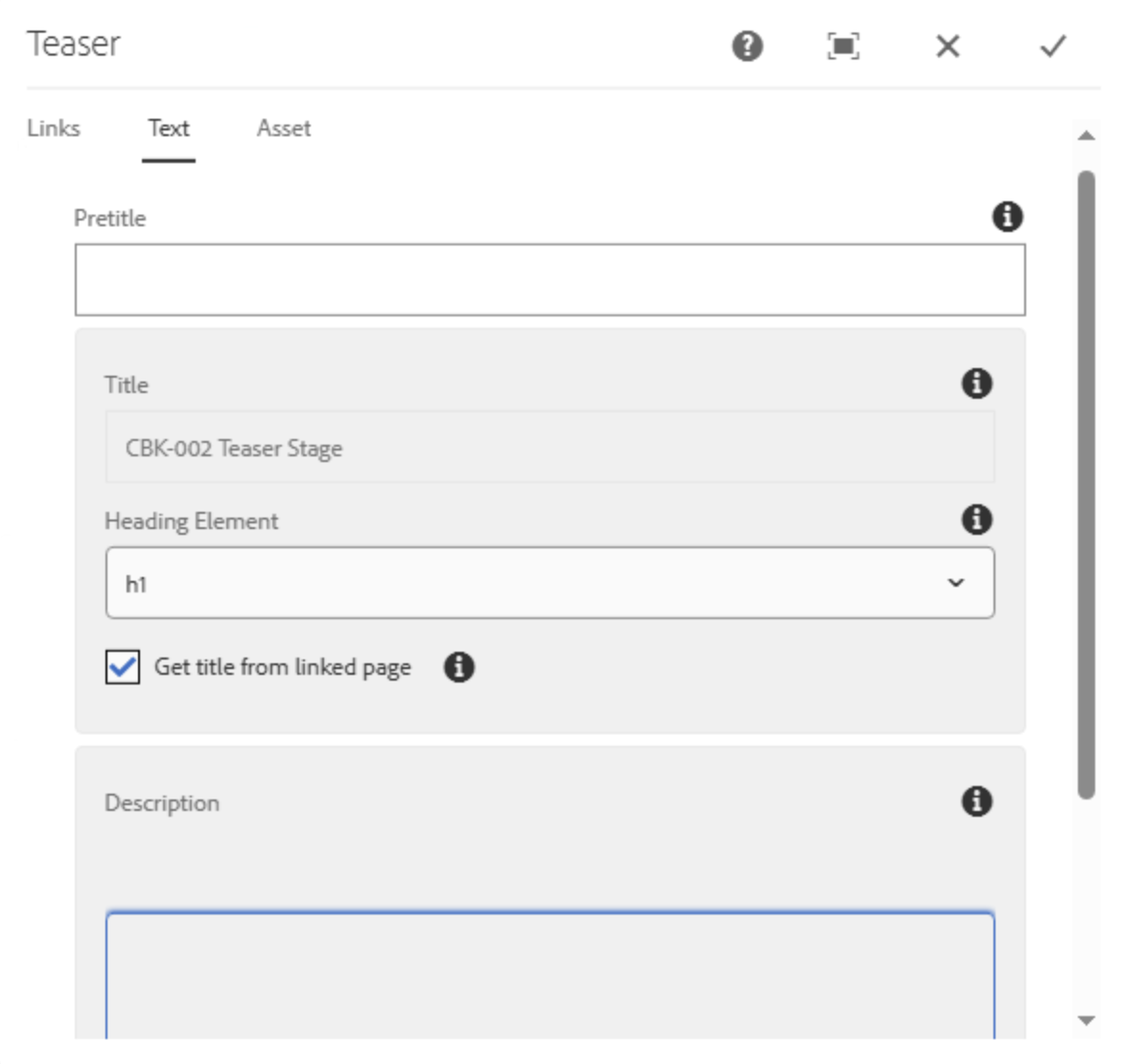Image resolution: width=1122 pixels, height=1064 pixels.
Task: Cancel the Teaser dialog with X icon
Action: tap(947, 45)
